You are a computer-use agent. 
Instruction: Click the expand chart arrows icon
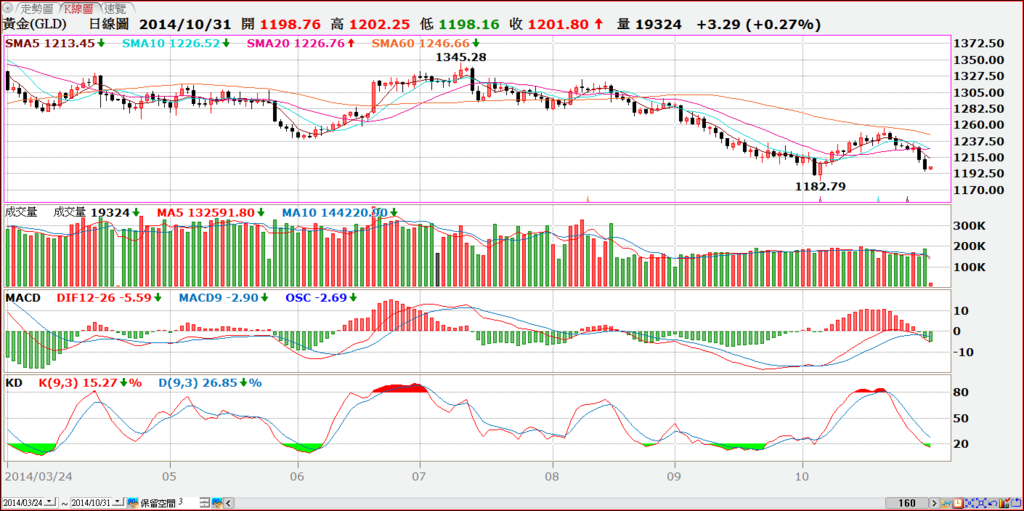(981, 503)
